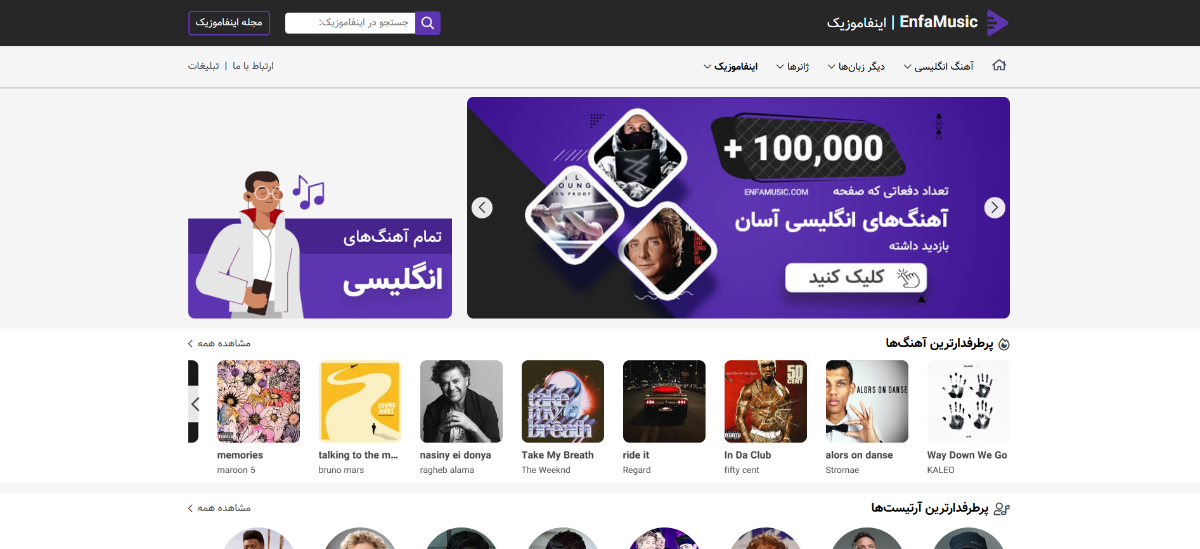Click the Stromae artist name
This screenshot has height=549, width=1200.
point(843,470)
